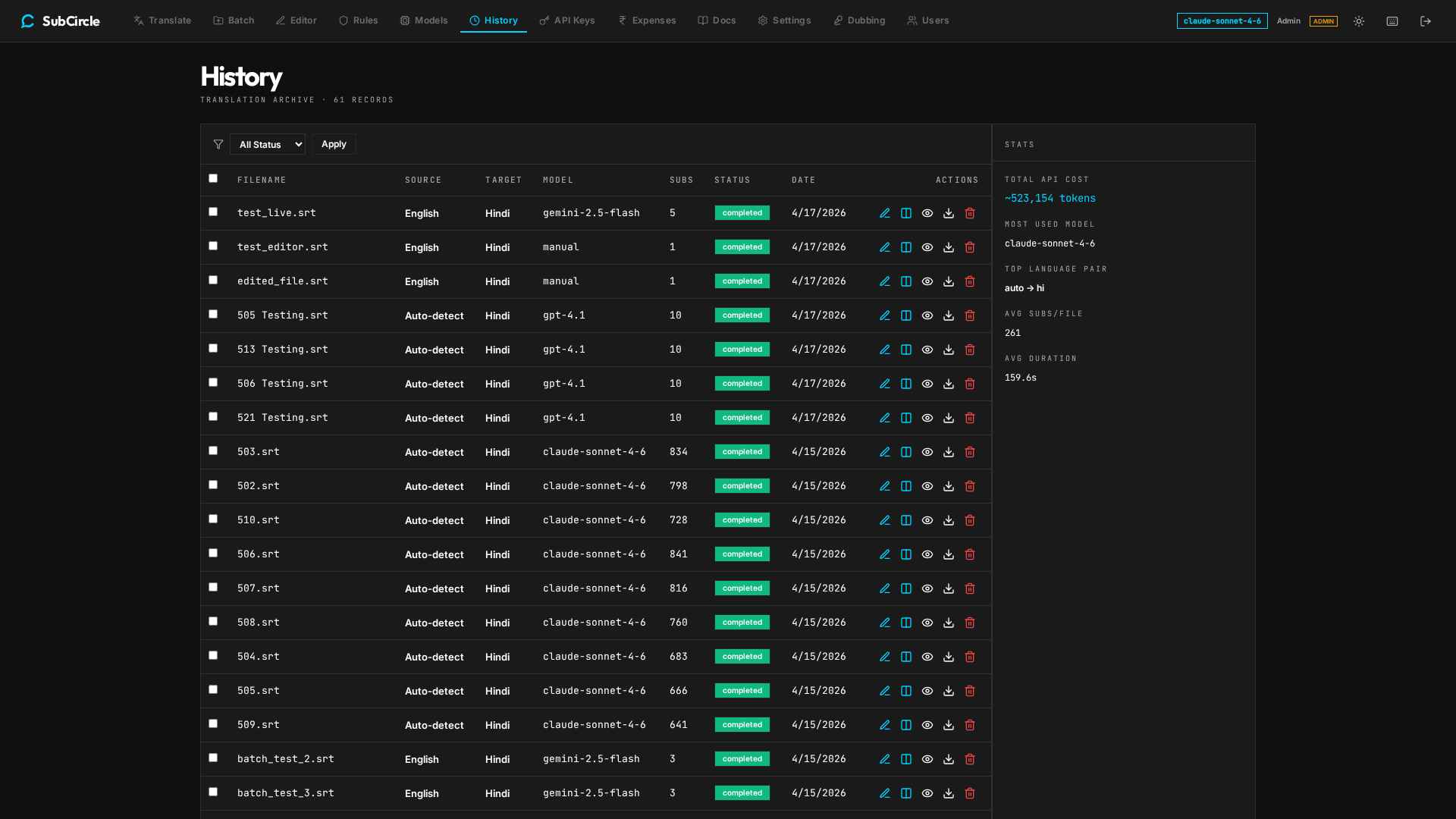
Task: Click the logout icon in header
Action: point(1426,21)
